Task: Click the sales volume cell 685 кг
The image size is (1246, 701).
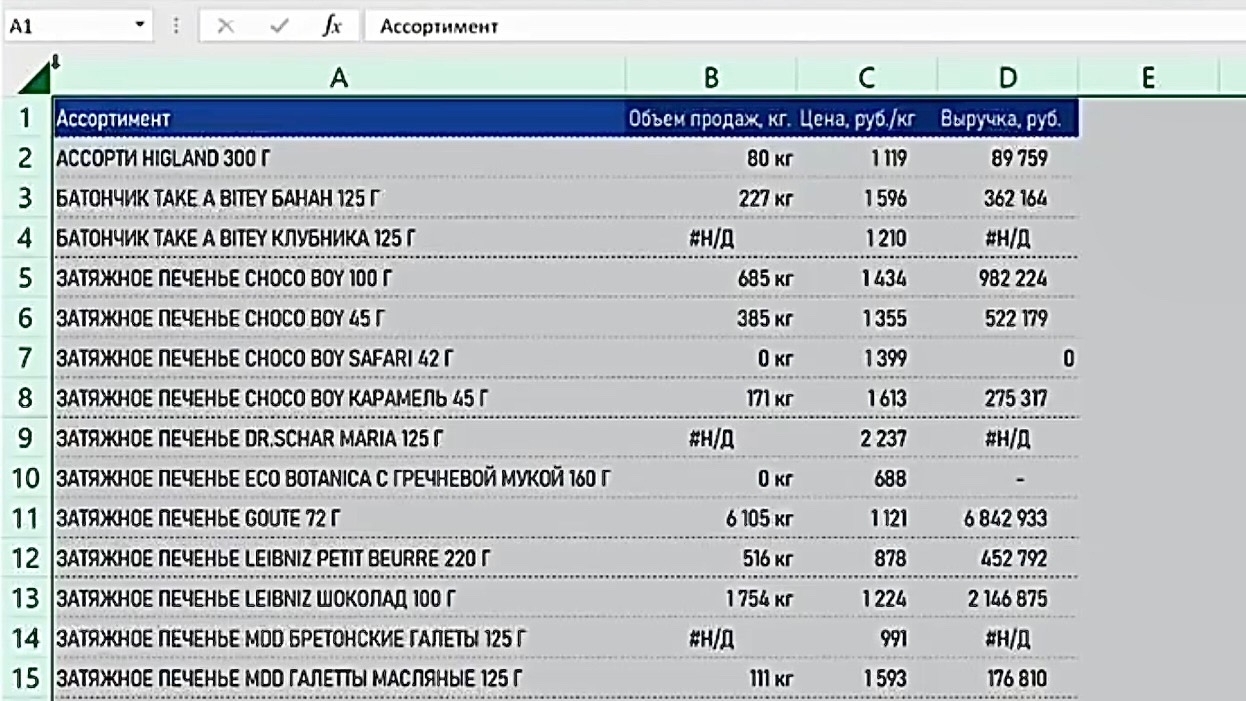Action: tap(711, 278)
